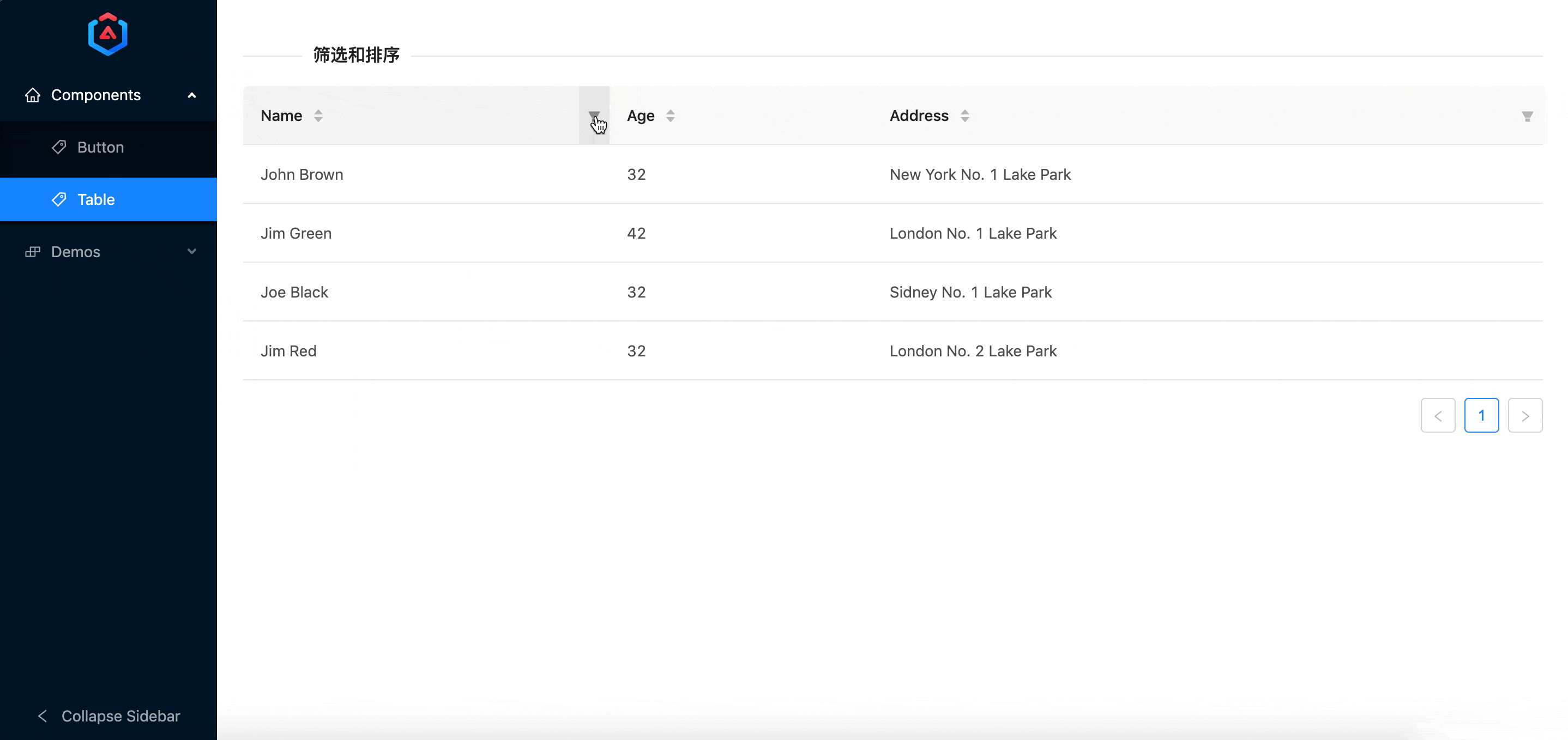This screenshot has width=1568, height=740.
Task: Click the Components home icon
Action: [33, 95]
